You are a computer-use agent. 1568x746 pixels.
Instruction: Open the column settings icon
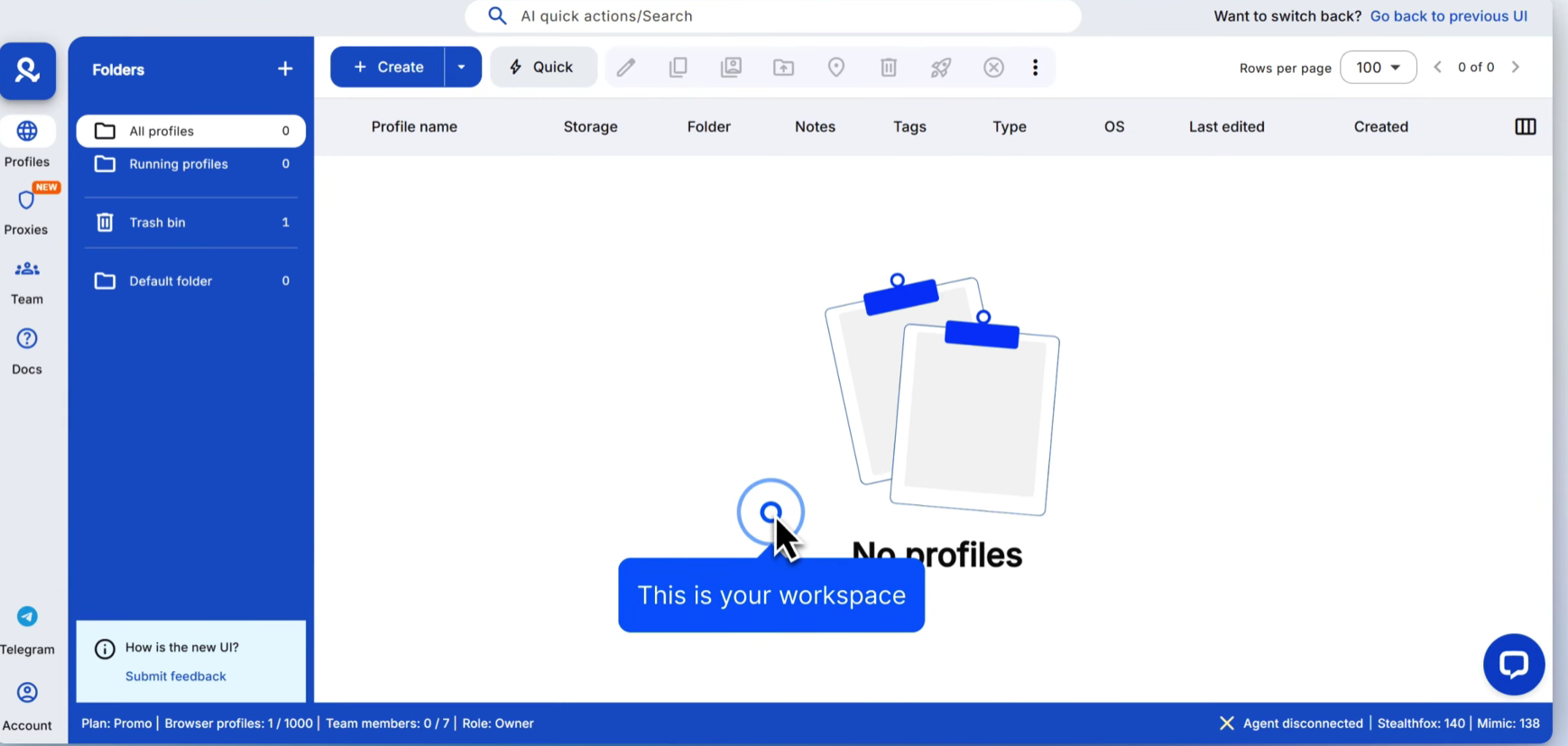pos(1525,127)
